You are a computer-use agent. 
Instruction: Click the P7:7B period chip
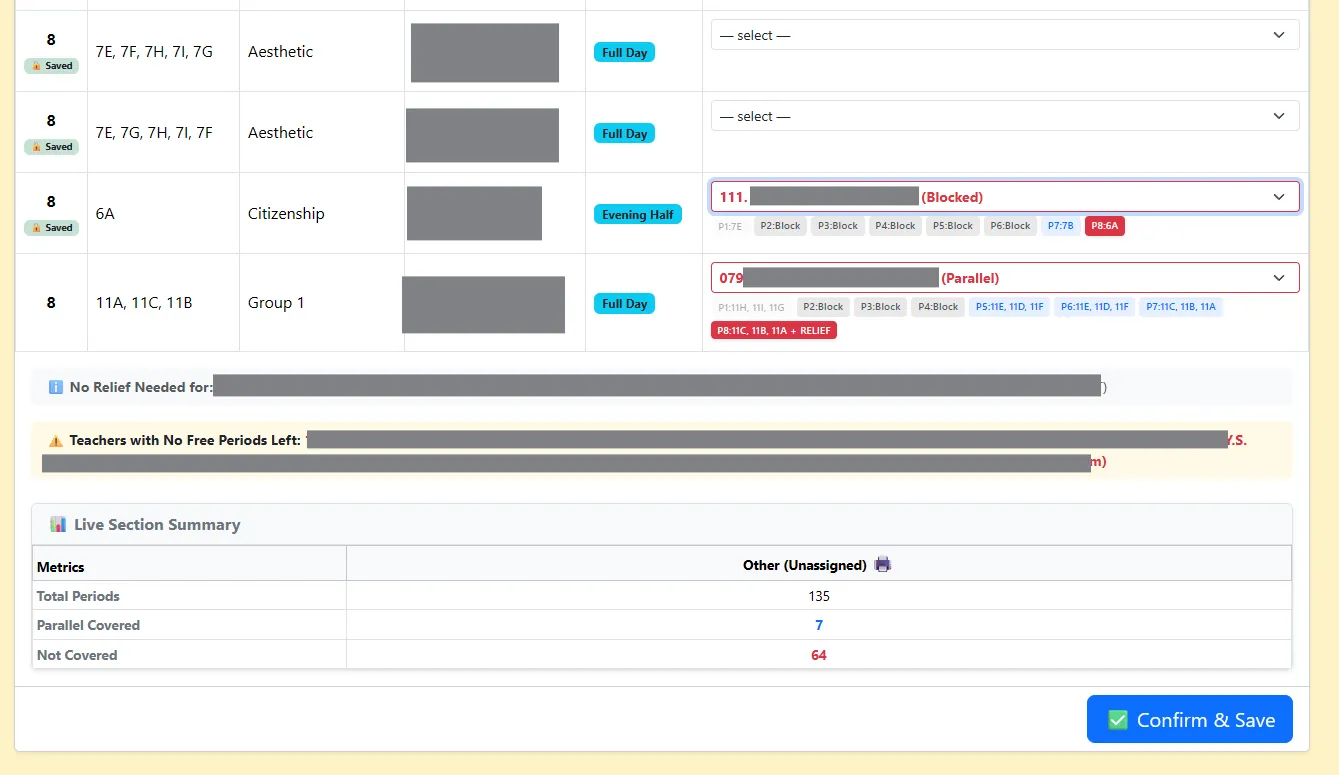[x=1060, y=226]
